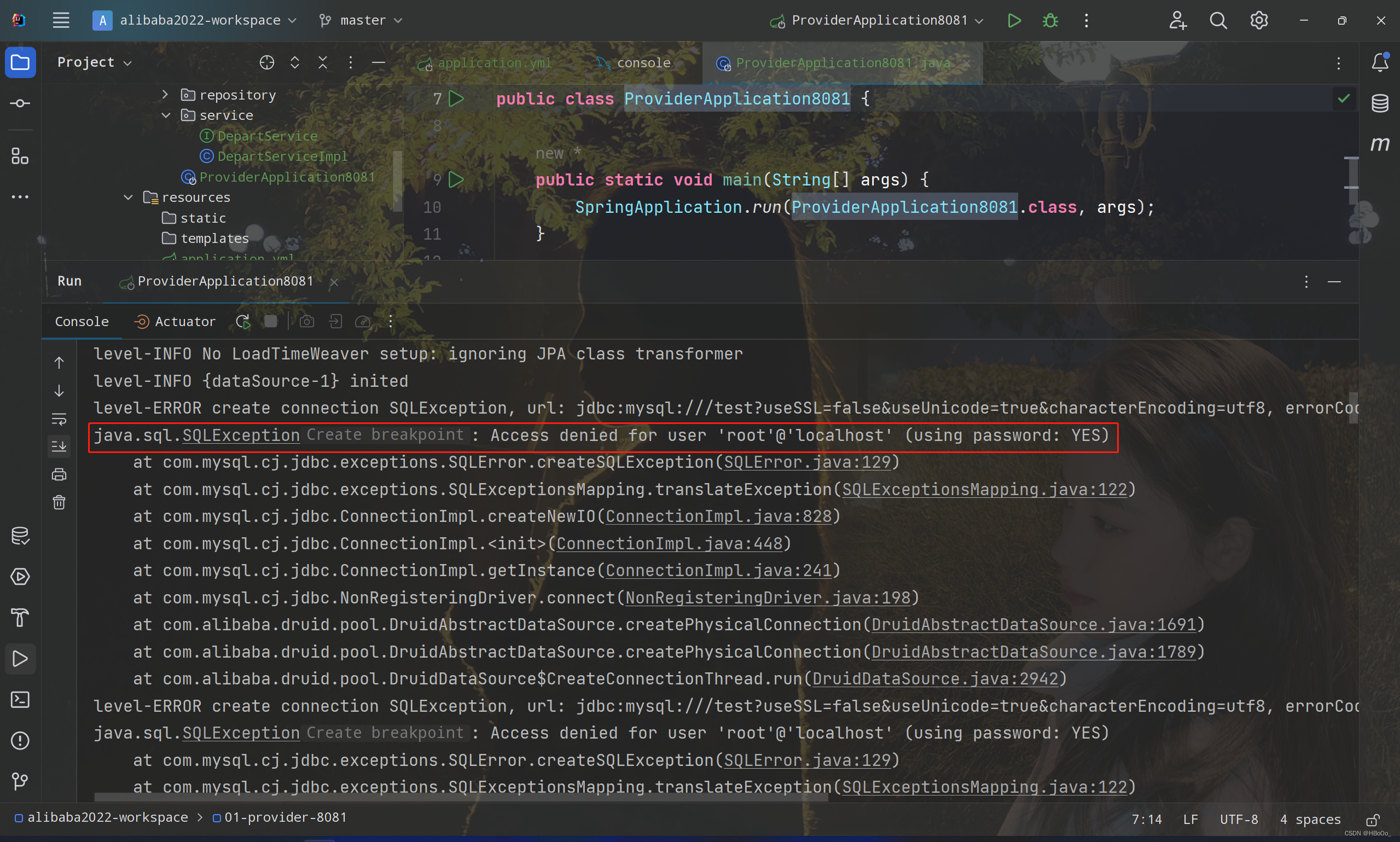Open the Services tool window
Image resolution: width=1400 pixels, height=842 pixels.
point(20,577)
